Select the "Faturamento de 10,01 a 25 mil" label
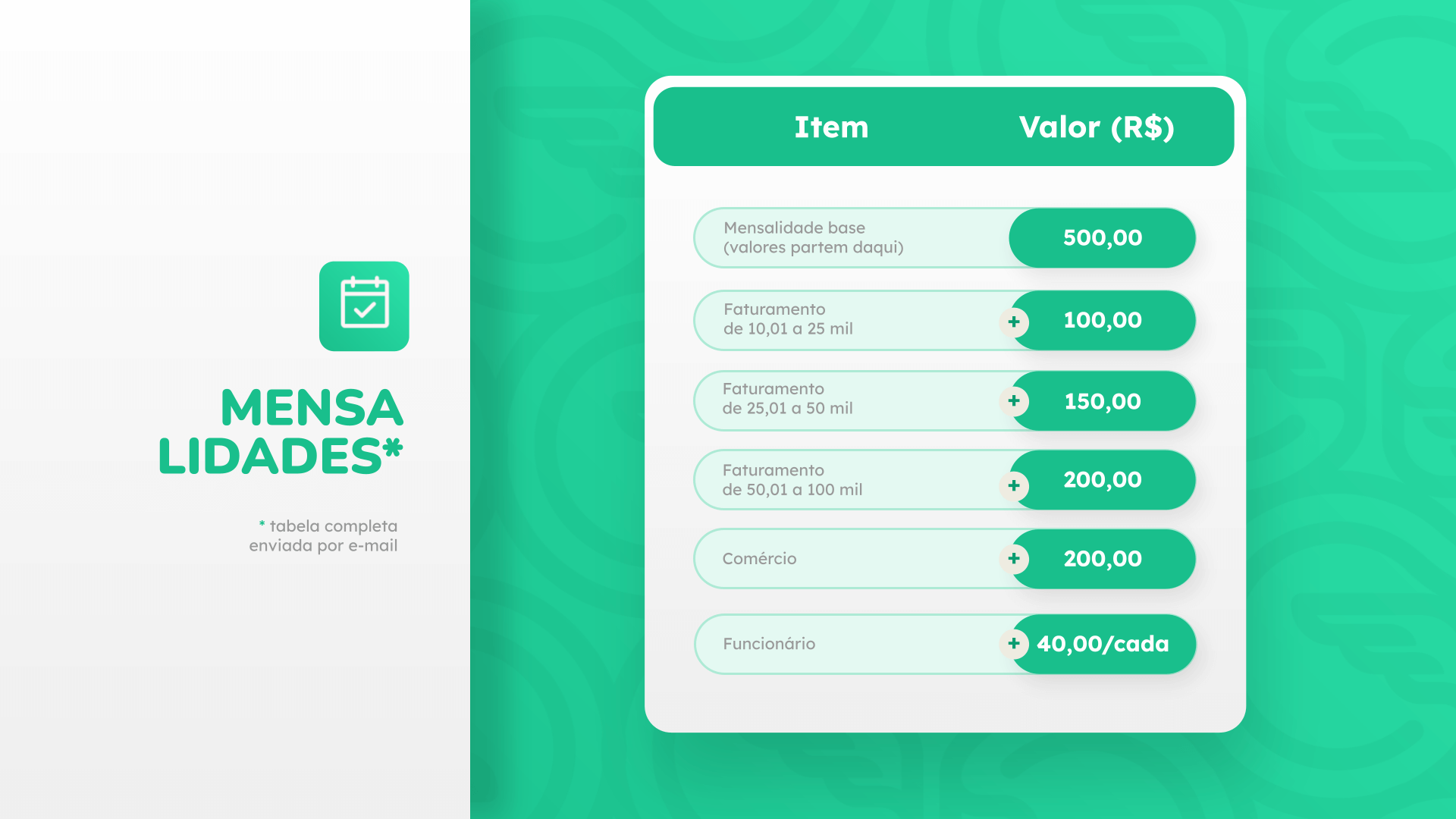The image size is (1456, 819). click(788, 319)
